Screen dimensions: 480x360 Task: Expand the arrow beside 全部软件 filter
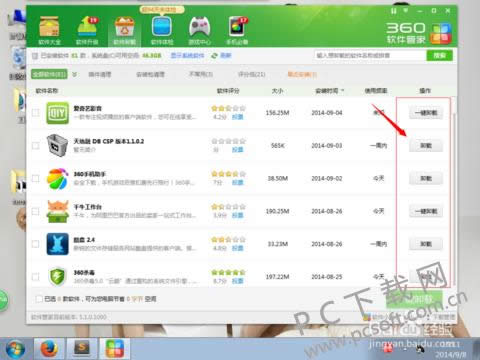(x=74, y=74)
